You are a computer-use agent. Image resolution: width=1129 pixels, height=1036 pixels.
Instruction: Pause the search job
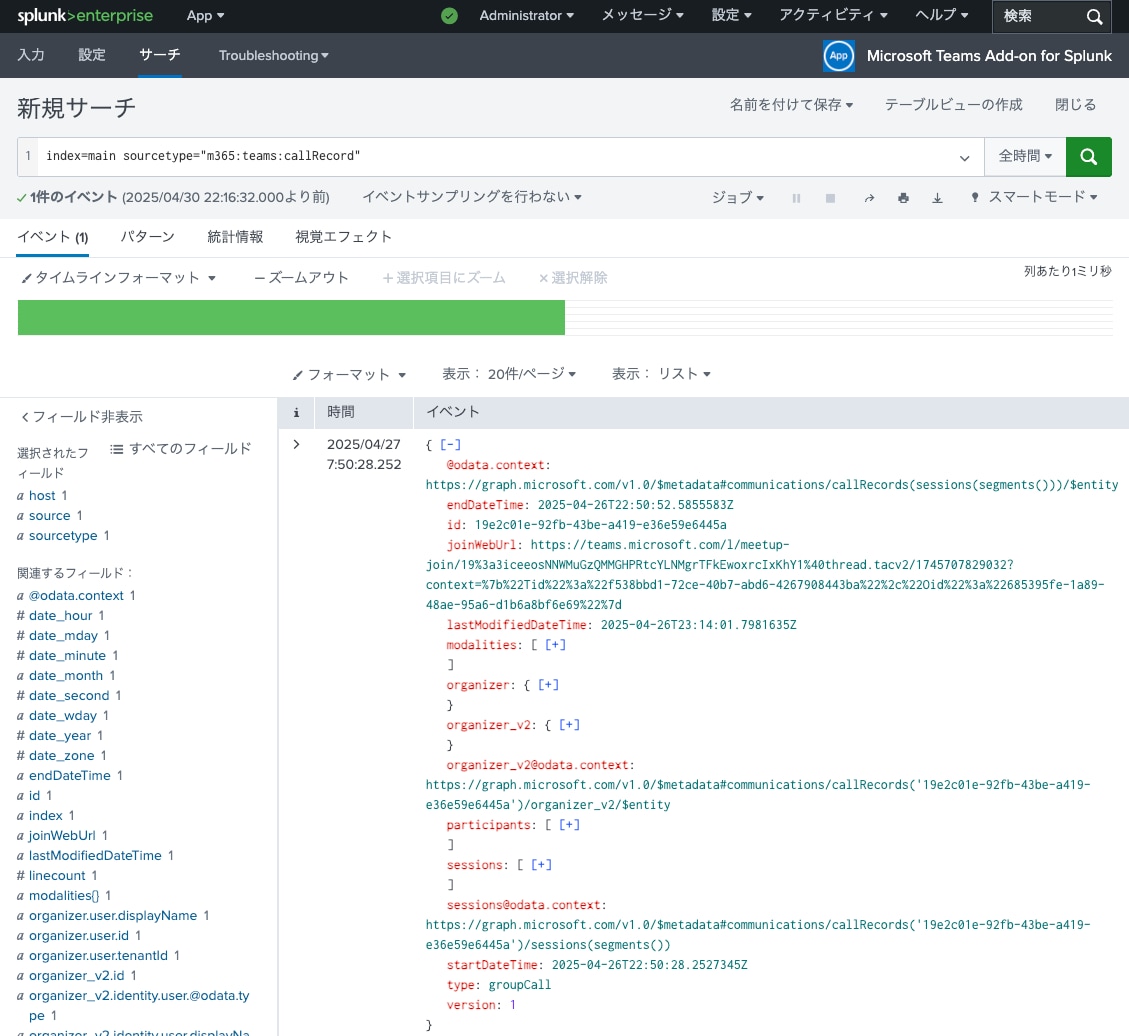796,198
